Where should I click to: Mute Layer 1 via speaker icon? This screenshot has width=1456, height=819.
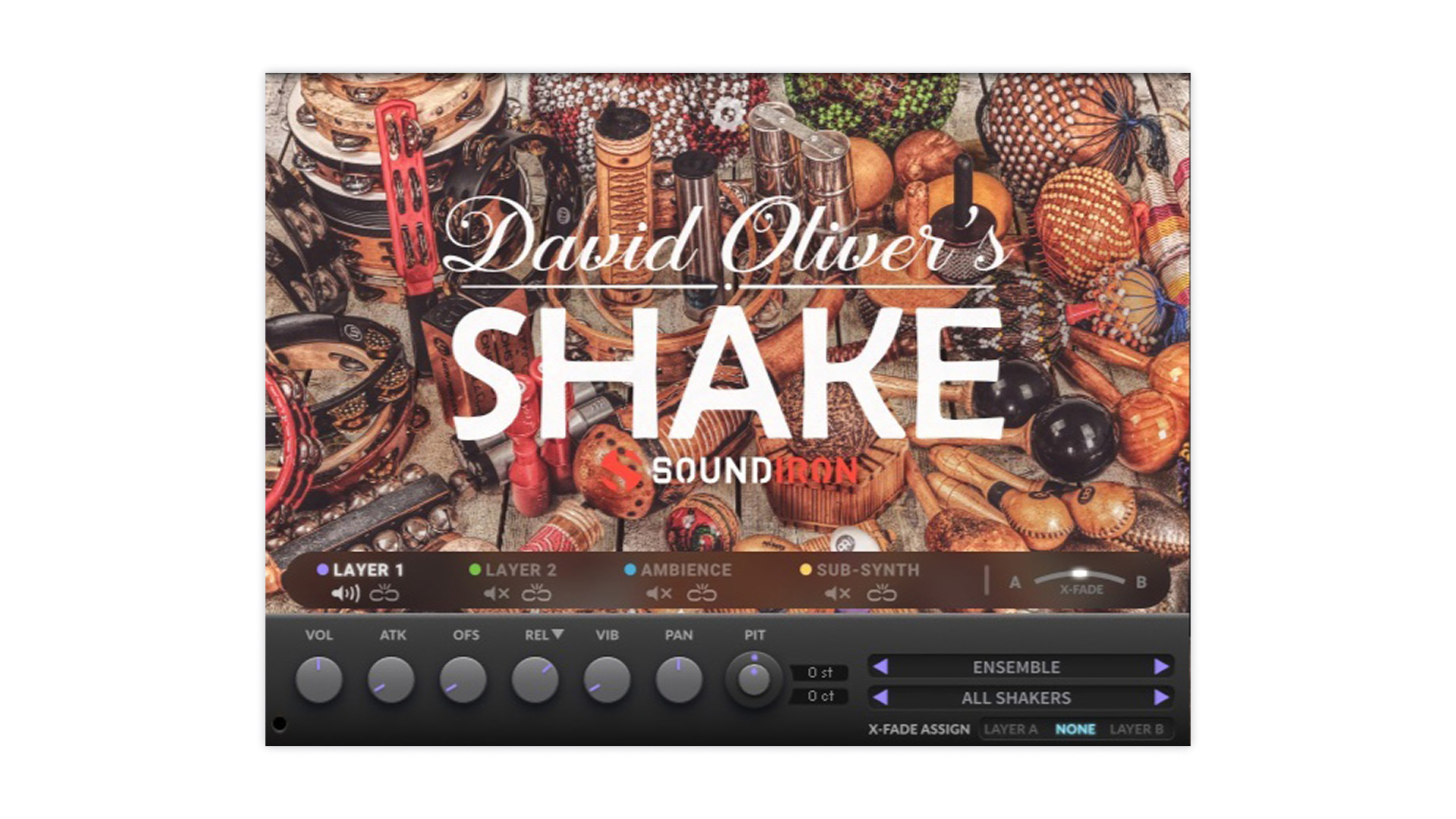click(x=345, y=594)
